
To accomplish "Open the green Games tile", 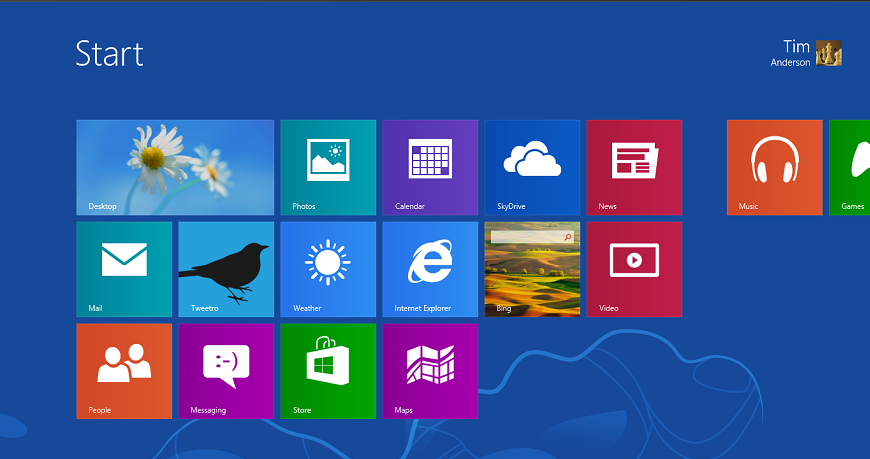I will point(849,167).
